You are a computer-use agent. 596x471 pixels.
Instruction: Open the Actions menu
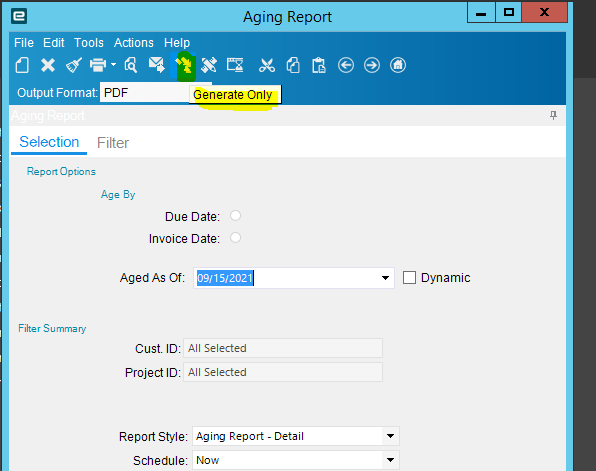pyautogui.click(x=134, y=43)
